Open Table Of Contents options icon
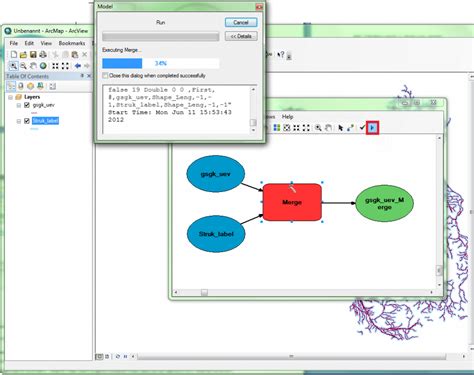The height and width of the screenshot is (375, 474). coord(52,86)
